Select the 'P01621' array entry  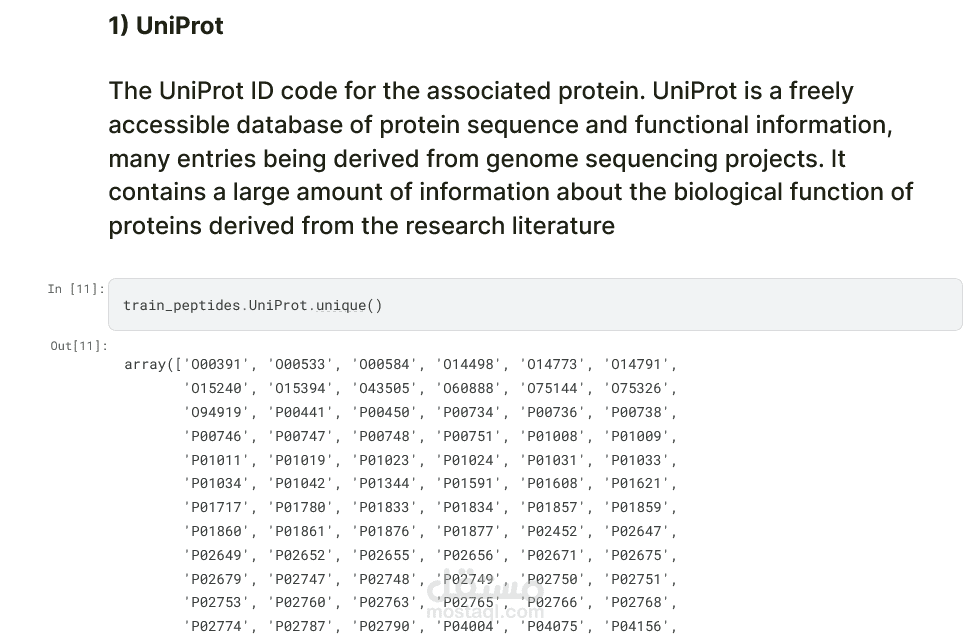tap(639, 484)
